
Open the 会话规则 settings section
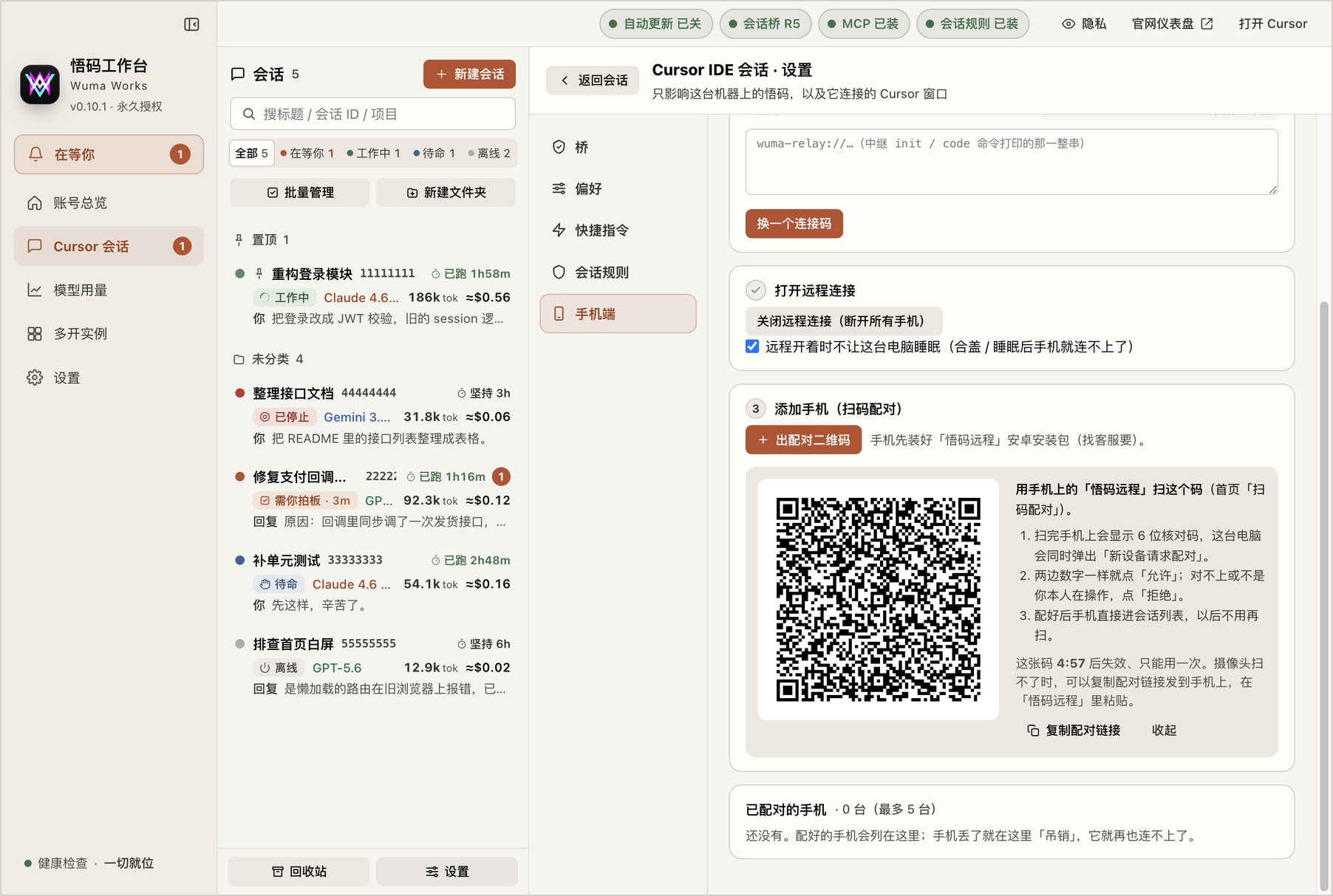pyautogui.click(x=618, y=272)
